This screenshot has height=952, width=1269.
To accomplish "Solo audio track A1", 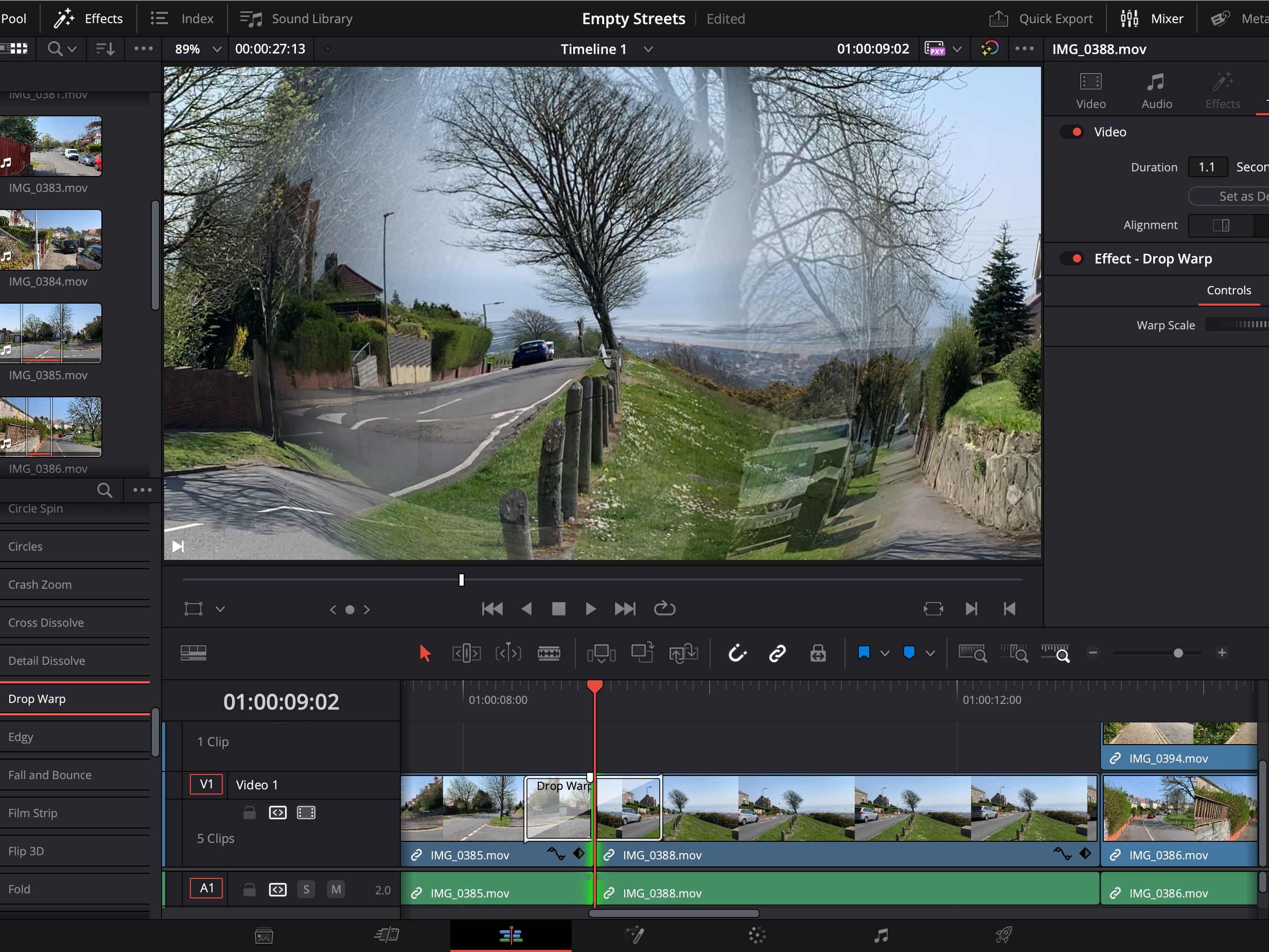I will [x=306, y=889].
